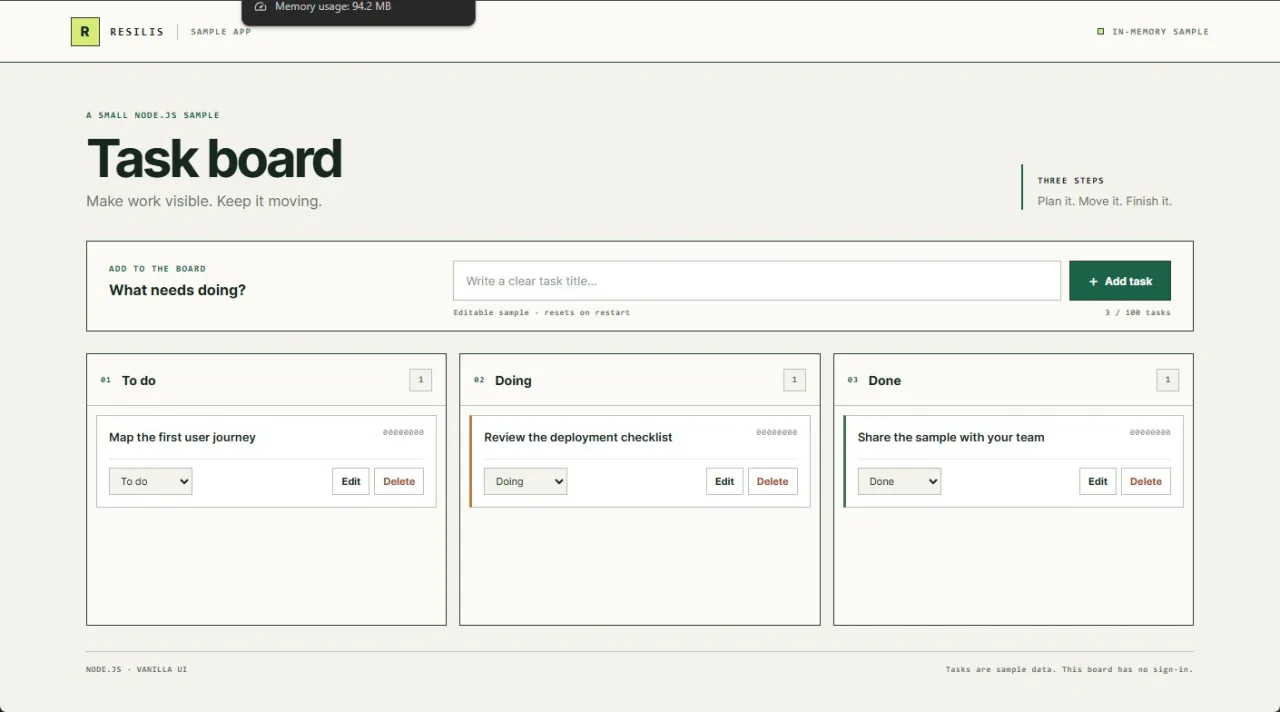Click the Doing column count badge

click(x=794, y=380)
